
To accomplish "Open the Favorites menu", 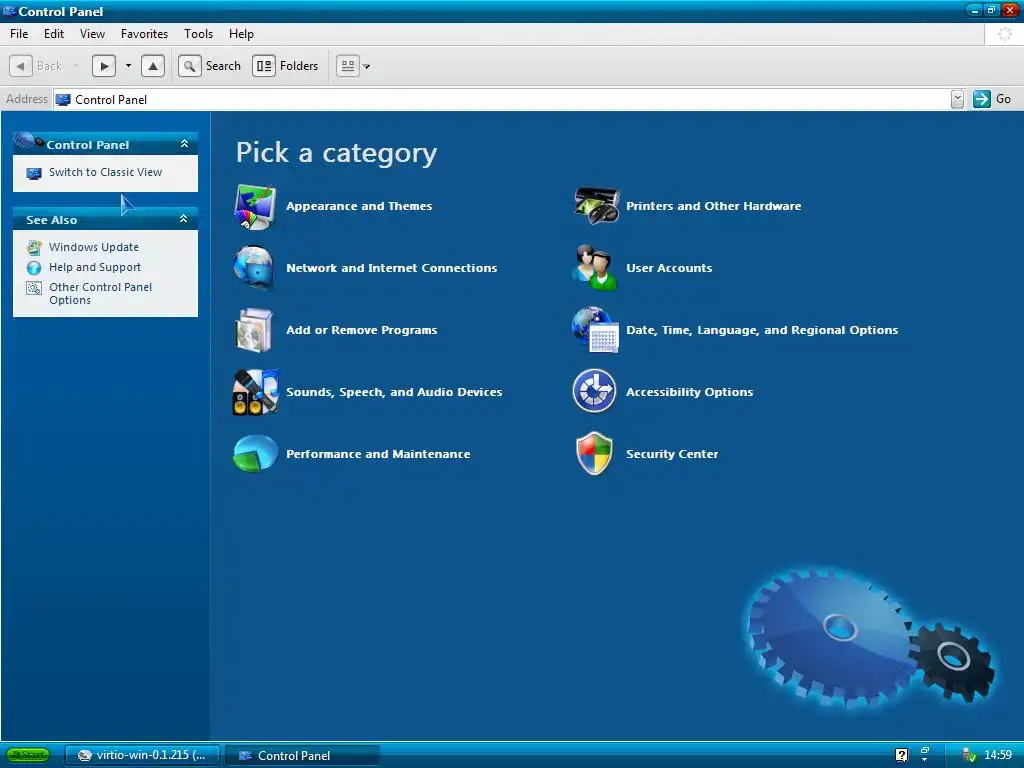I will pyautogui.click(x=144, y=34).
